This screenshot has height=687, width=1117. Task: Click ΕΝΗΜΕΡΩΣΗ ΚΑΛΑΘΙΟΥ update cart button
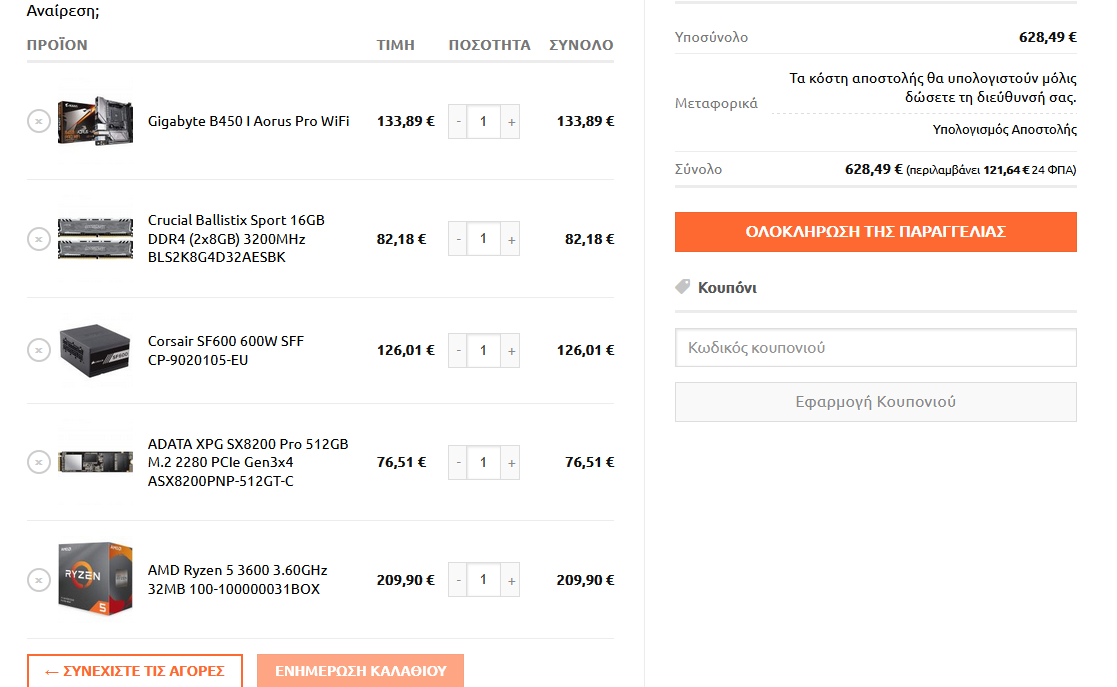point(360,671)
